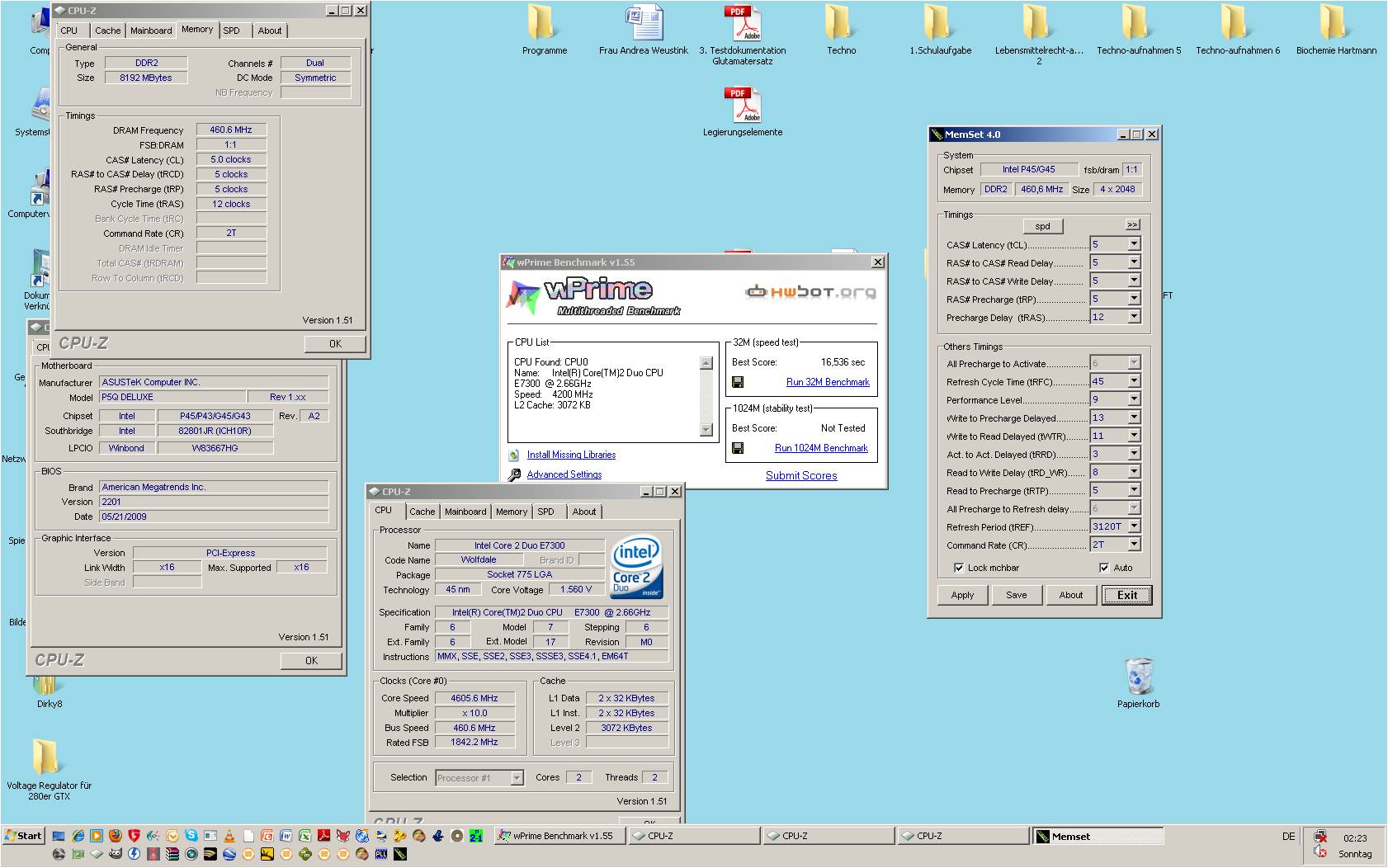Click the Save button in MemSet
This screenshot has height=868, width=1388.
click(x=1017, y=595)
